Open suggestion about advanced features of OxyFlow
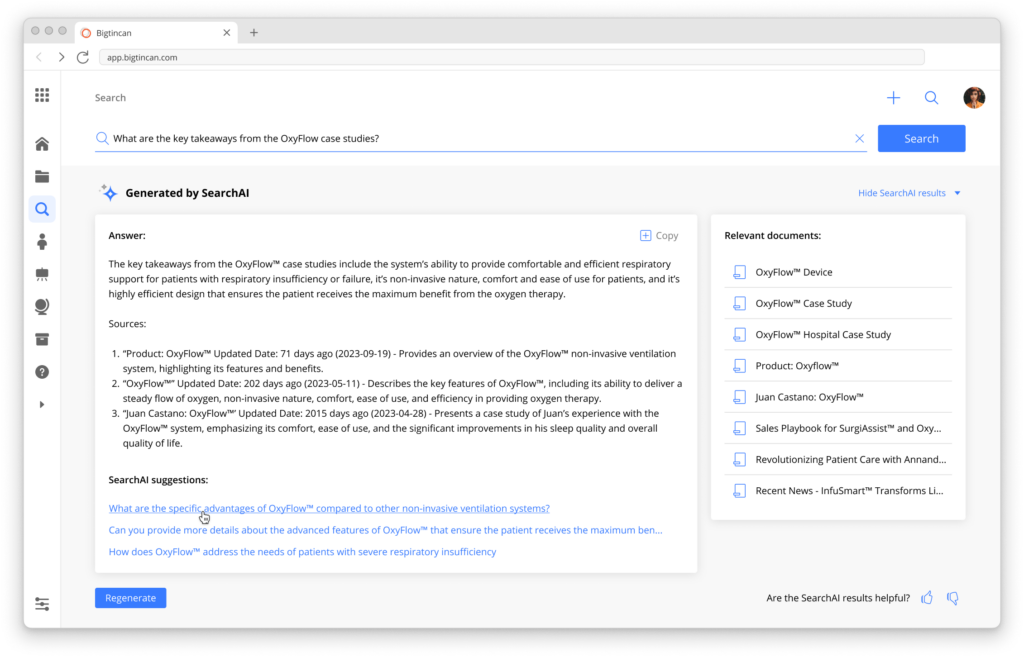The image size is (1024, 657). (x=385, y=530)
